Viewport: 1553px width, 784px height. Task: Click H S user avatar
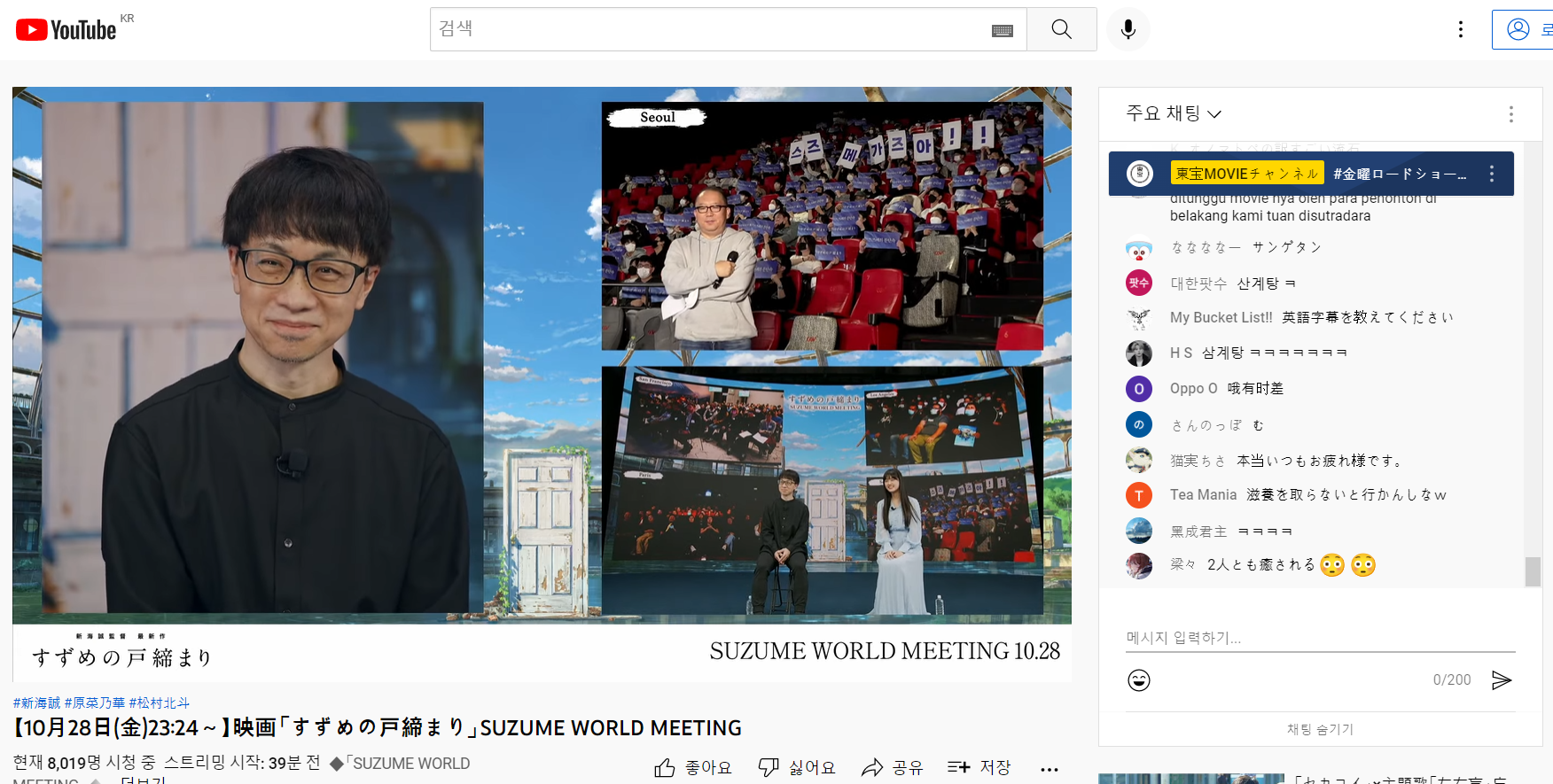[x=1139, y=353]
